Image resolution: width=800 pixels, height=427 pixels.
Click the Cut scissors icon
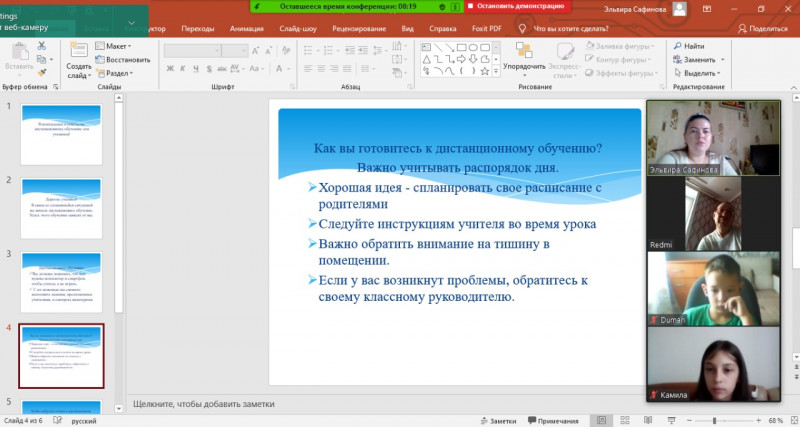pos(42,46)
